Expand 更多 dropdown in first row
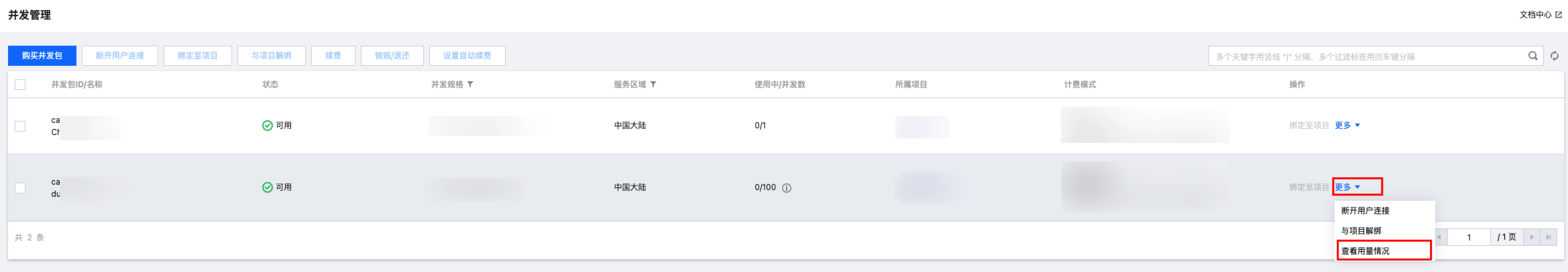 (1347, 126)
